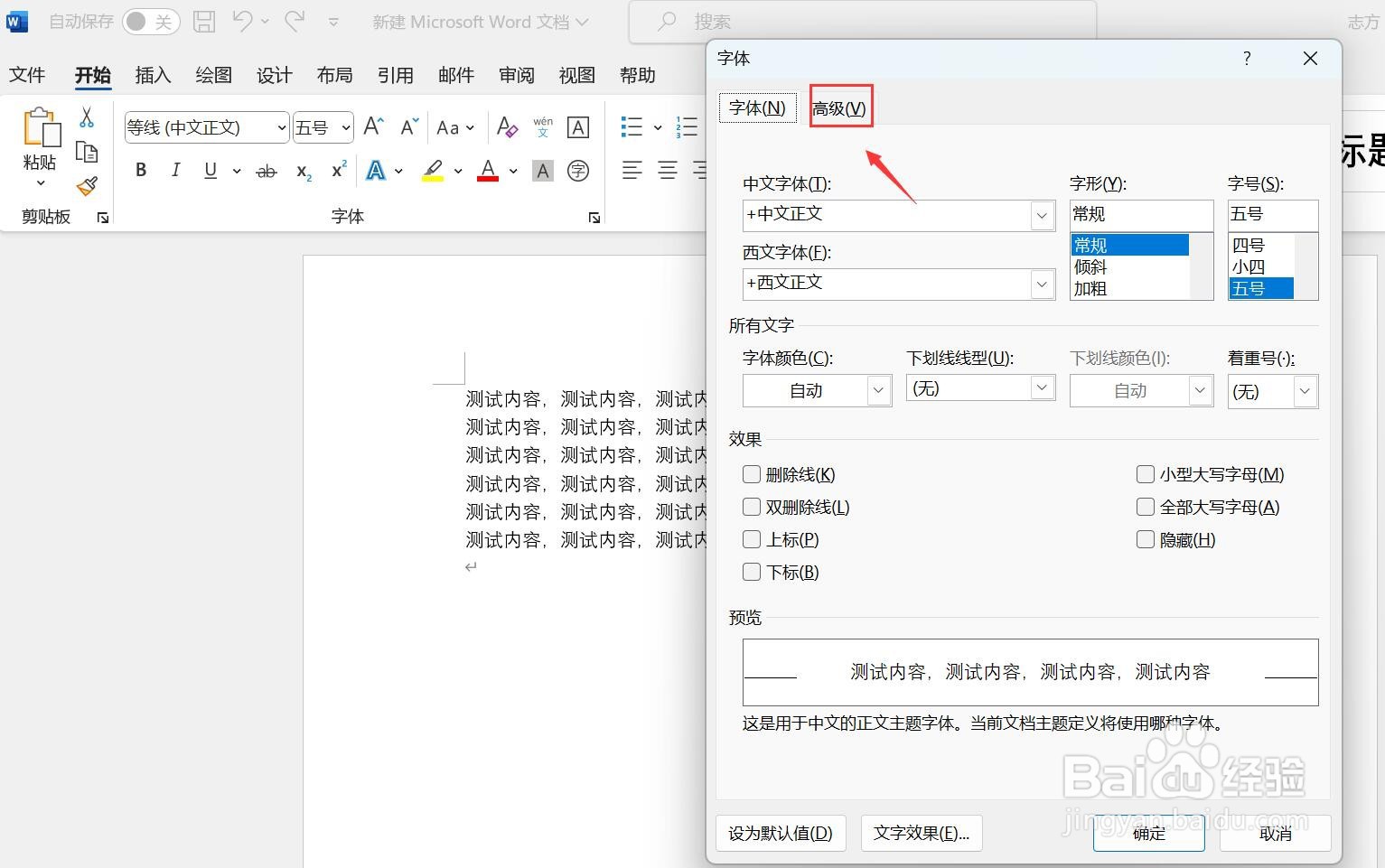Click the Phonetic Guide (wén) icon
The width and height of the screenshot is (1385, 868).
[542, 127]
